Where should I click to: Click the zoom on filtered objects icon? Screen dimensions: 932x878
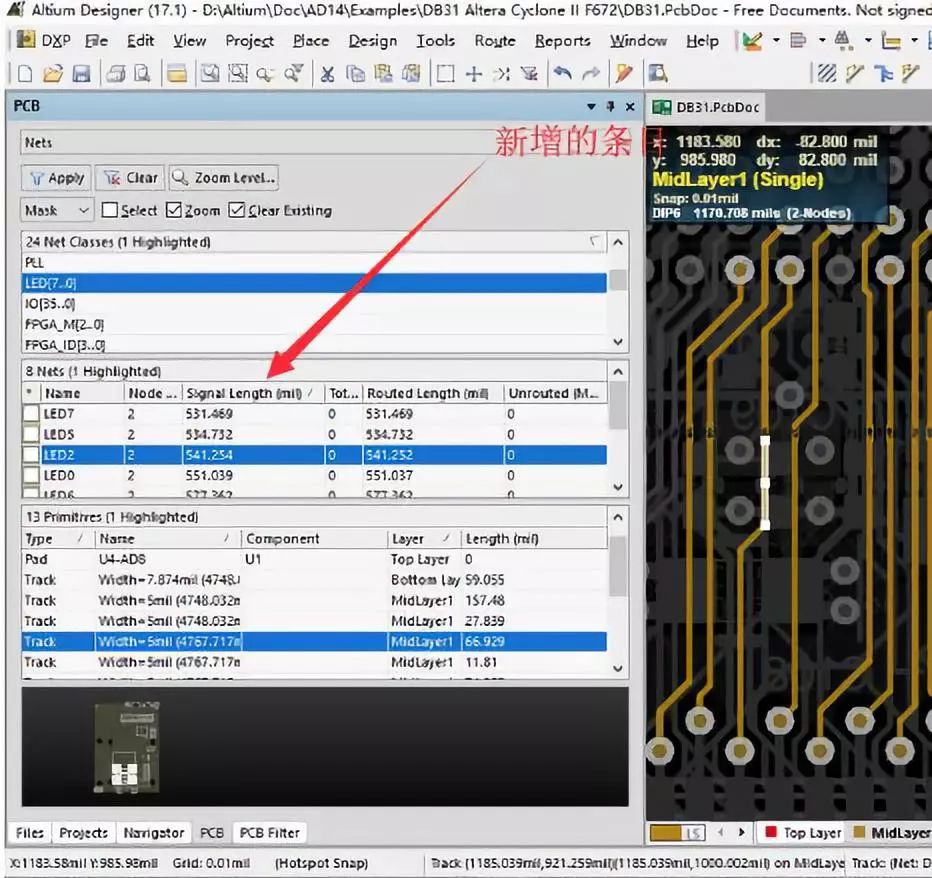tap(293, 74)
